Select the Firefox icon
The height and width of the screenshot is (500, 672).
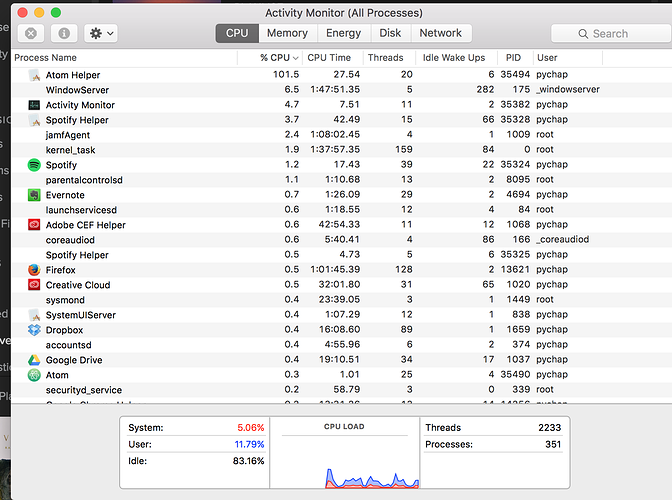tap(34, 270)
